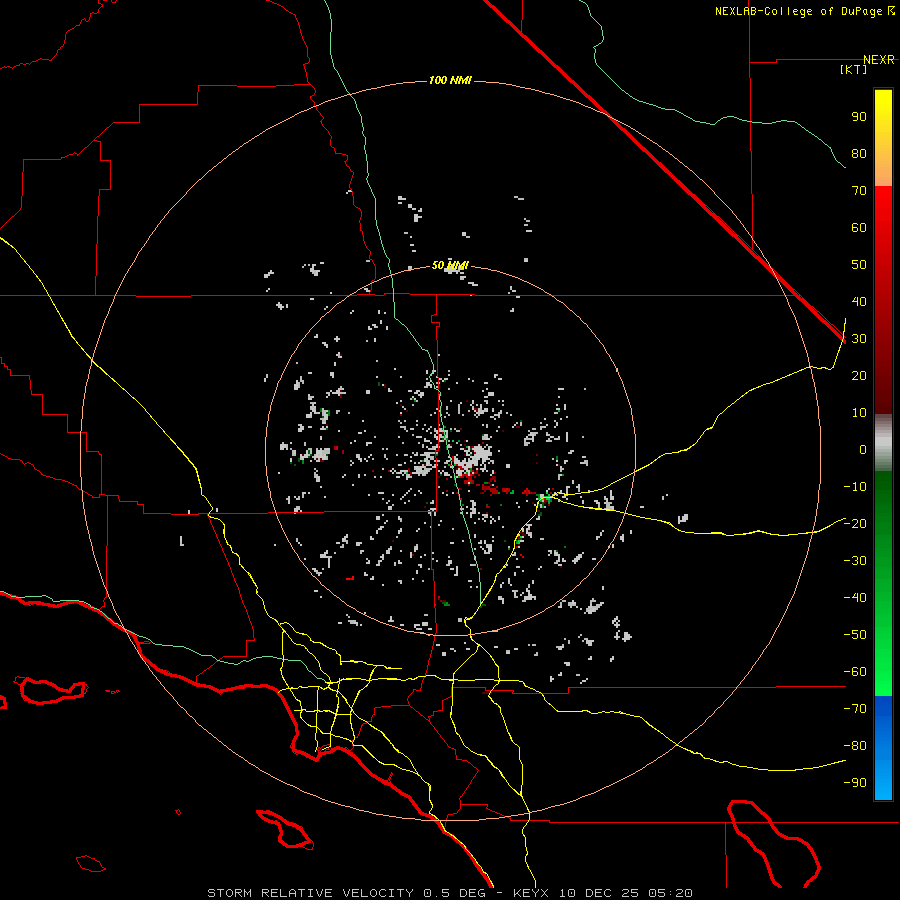Click the 90 value on velocity scale

coord(859,117)
